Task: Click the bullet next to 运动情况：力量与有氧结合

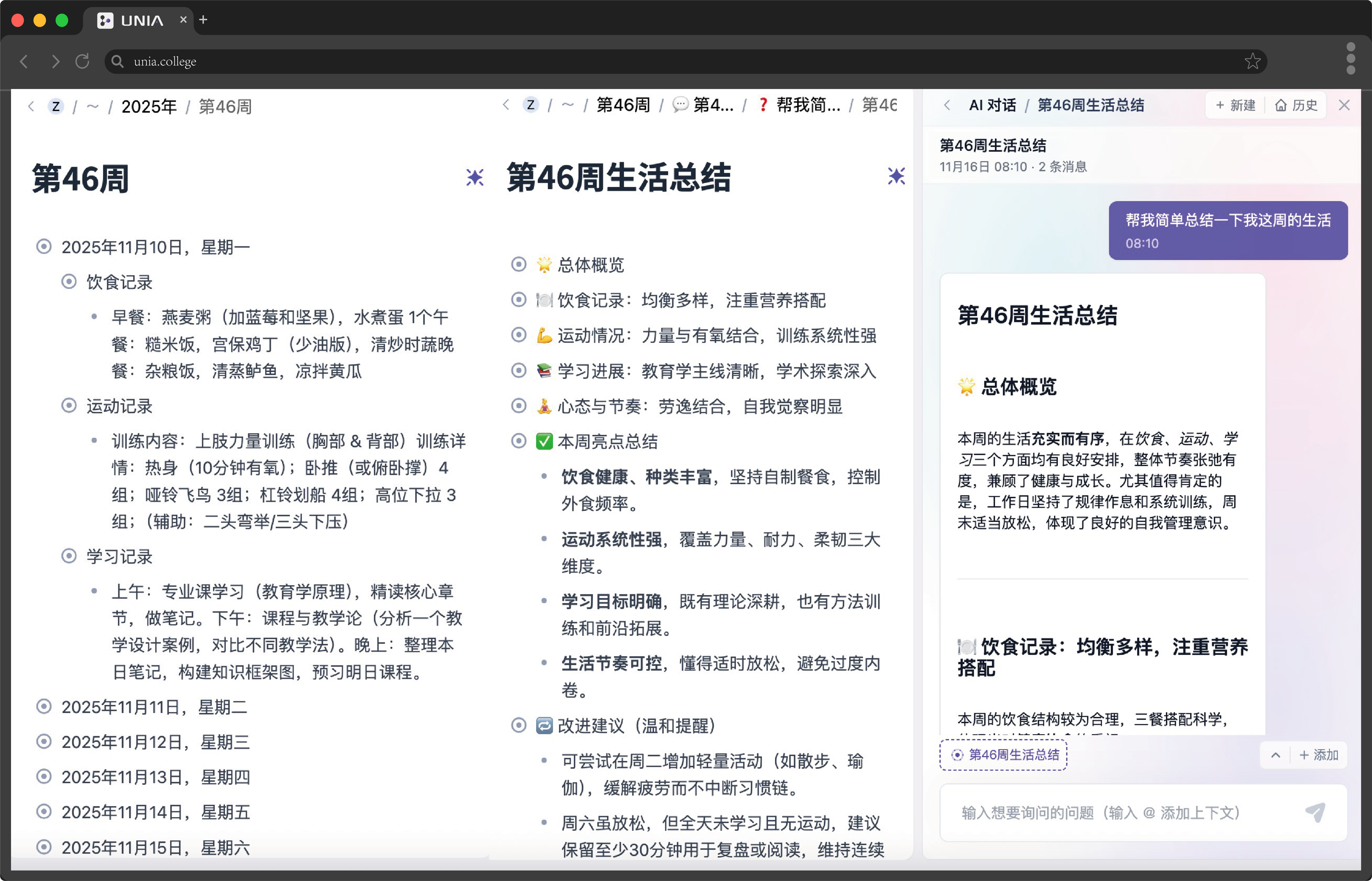Action: [x=519, y=335]
